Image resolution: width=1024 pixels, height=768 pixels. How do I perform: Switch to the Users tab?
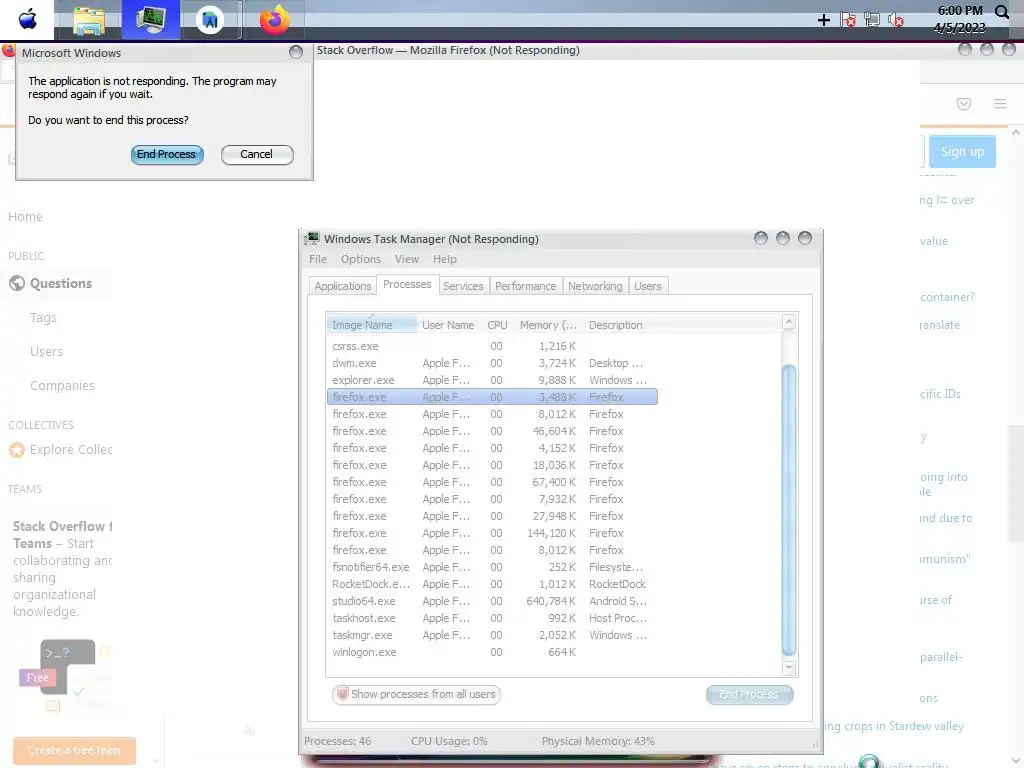click(x=648, y=286)
